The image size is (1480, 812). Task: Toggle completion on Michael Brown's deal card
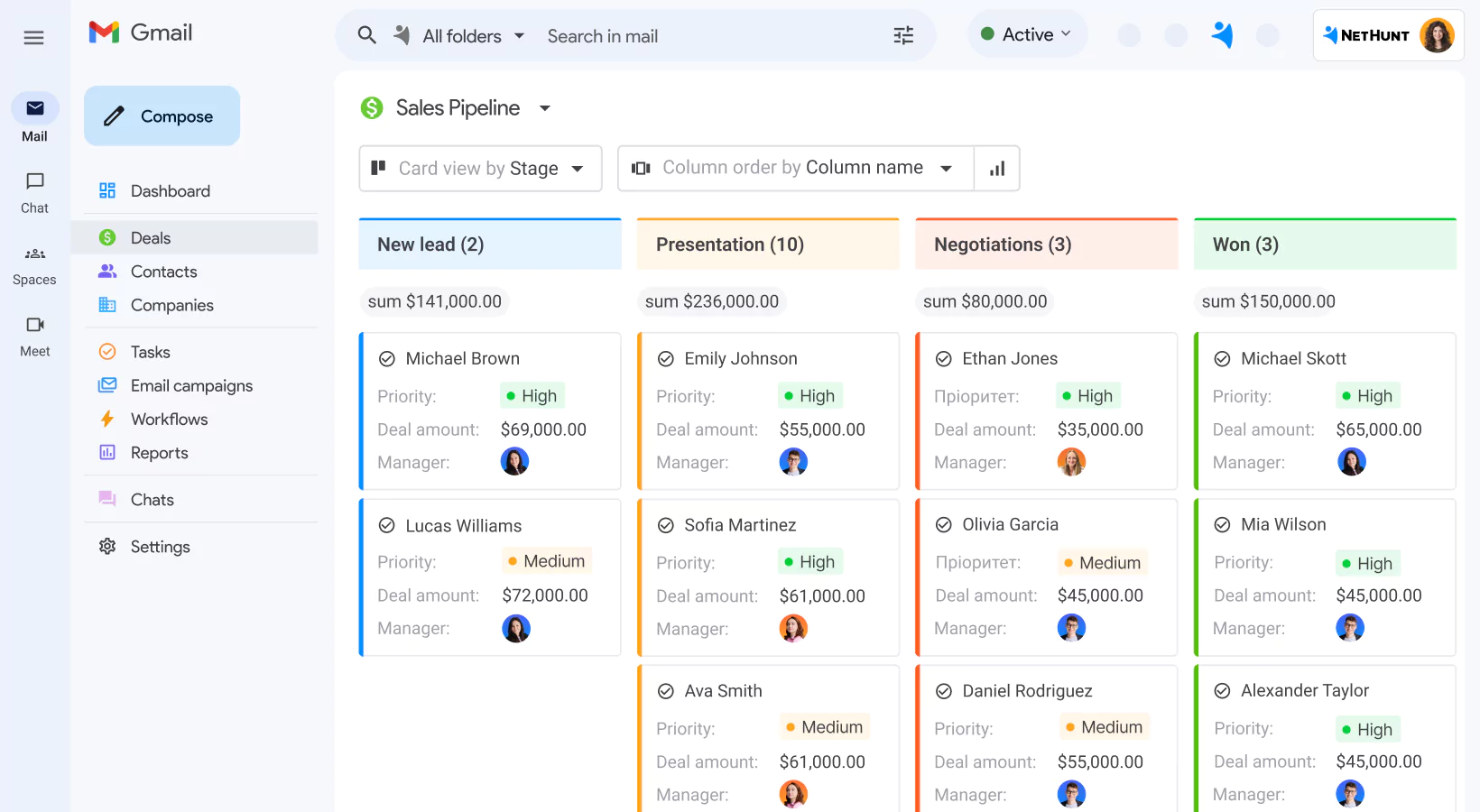tap(386, 358)
